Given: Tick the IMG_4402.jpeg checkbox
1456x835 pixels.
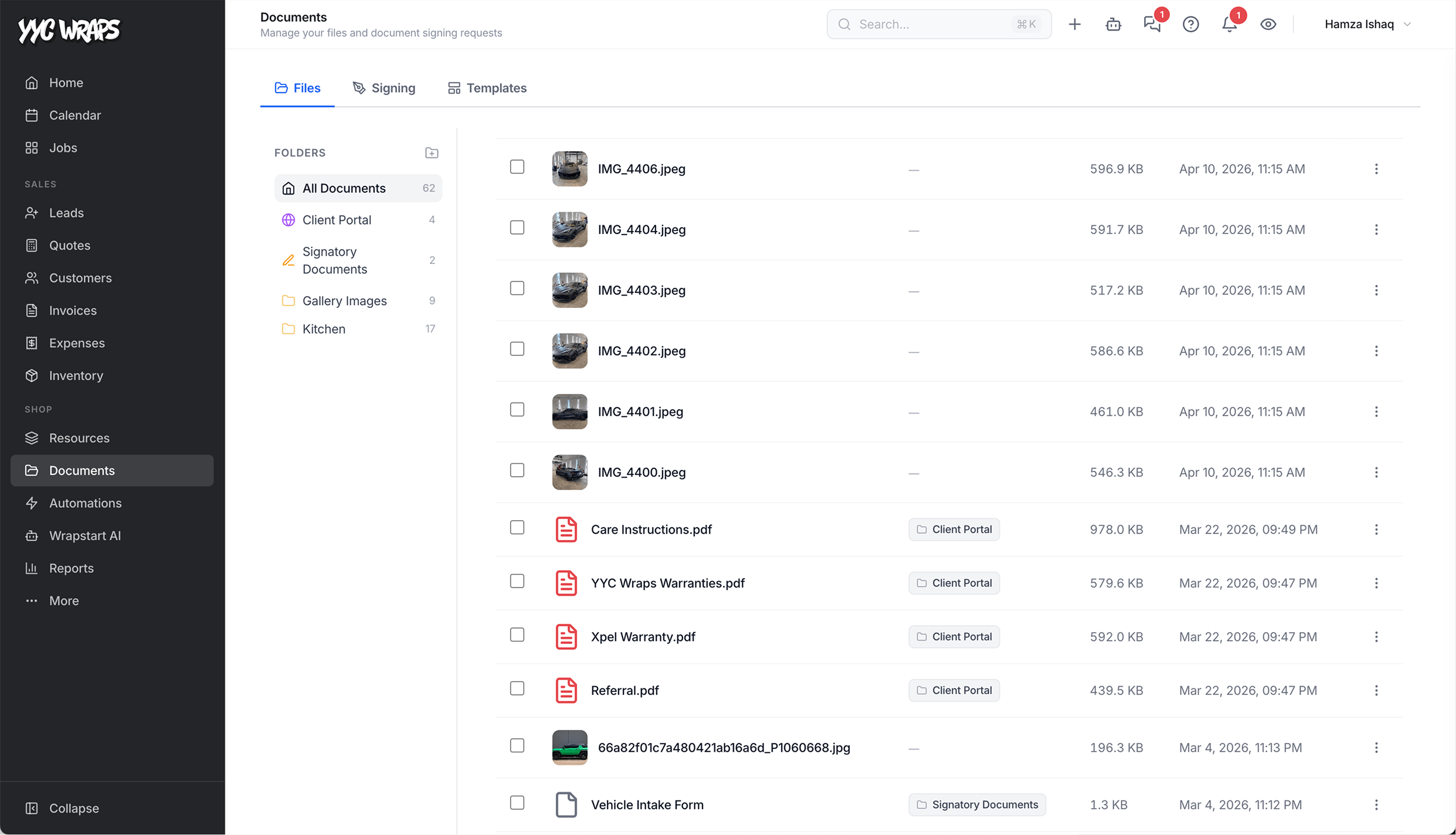Looking at the screenshot, I should click(517, 349).
